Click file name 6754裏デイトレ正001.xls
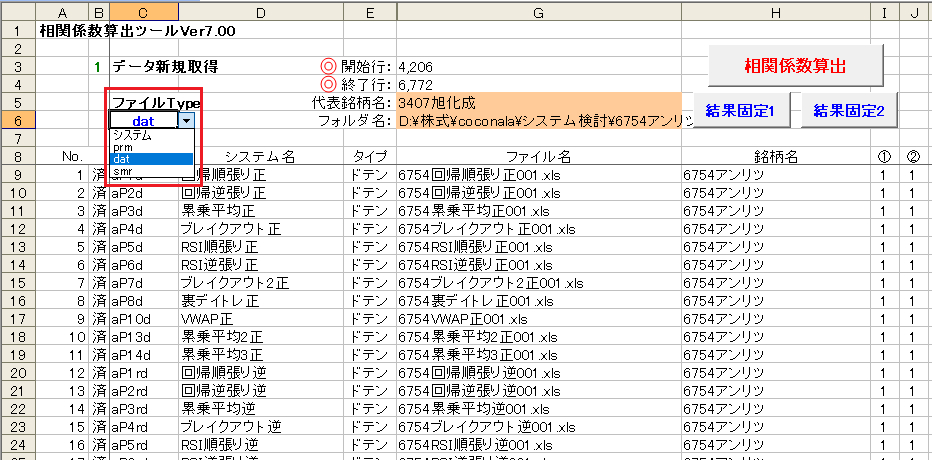 tap(539, 301)
